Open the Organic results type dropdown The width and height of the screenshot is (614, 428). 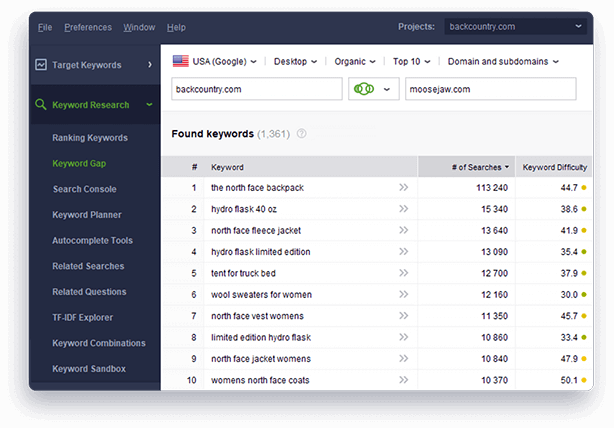[355, 61]
